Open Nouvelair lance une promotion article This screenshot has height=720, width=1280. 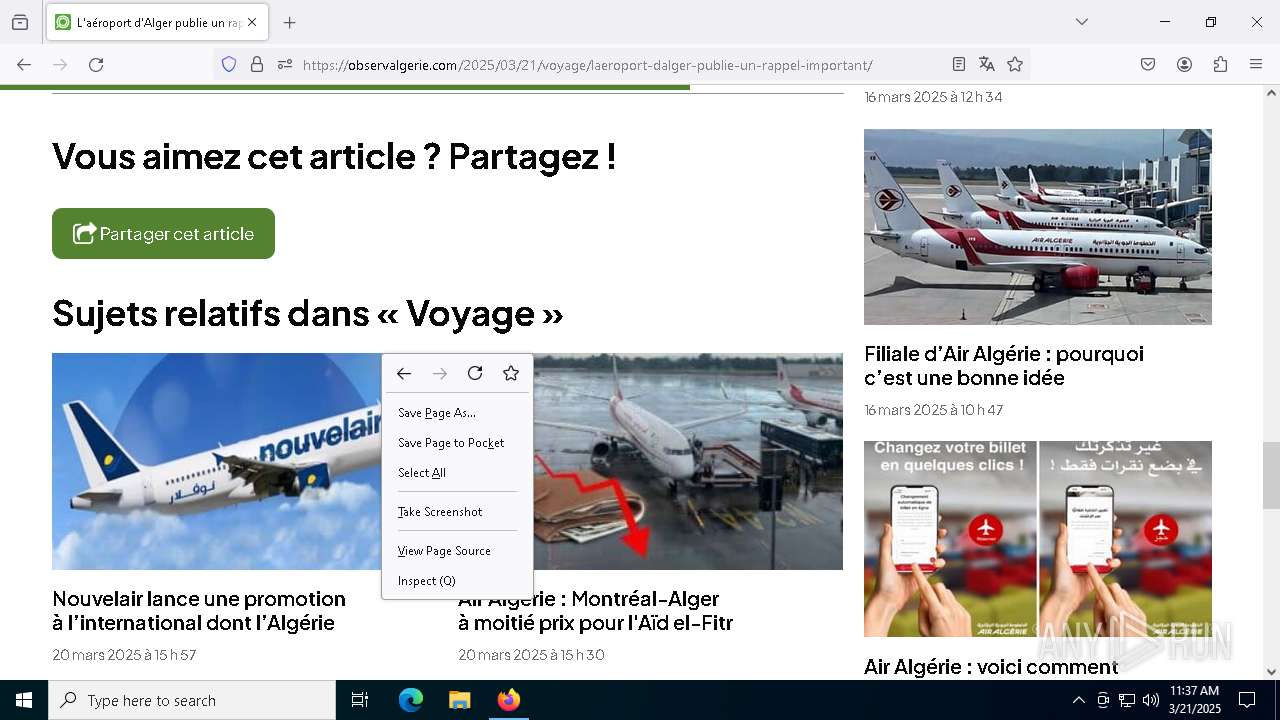(199, 611)
